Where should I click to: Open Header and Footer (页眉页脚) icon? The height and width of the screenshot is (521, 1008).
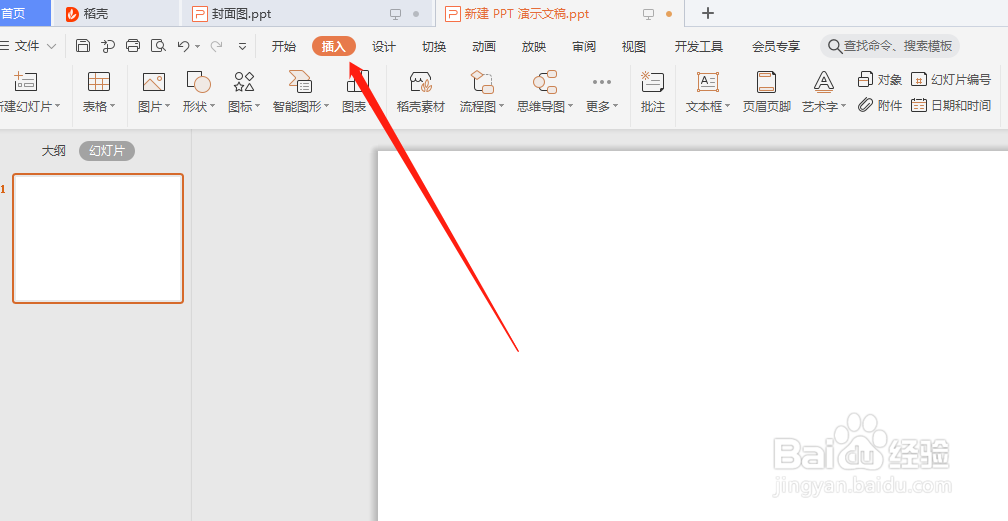point(766,82)
